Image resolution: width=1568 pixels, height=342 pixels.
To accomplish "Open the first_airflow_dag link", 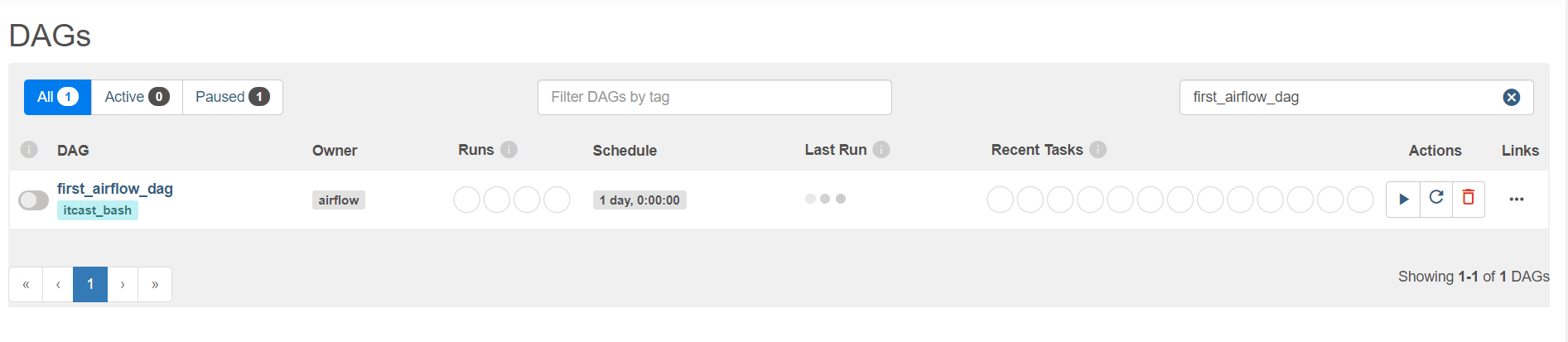I will coord(115,189).
